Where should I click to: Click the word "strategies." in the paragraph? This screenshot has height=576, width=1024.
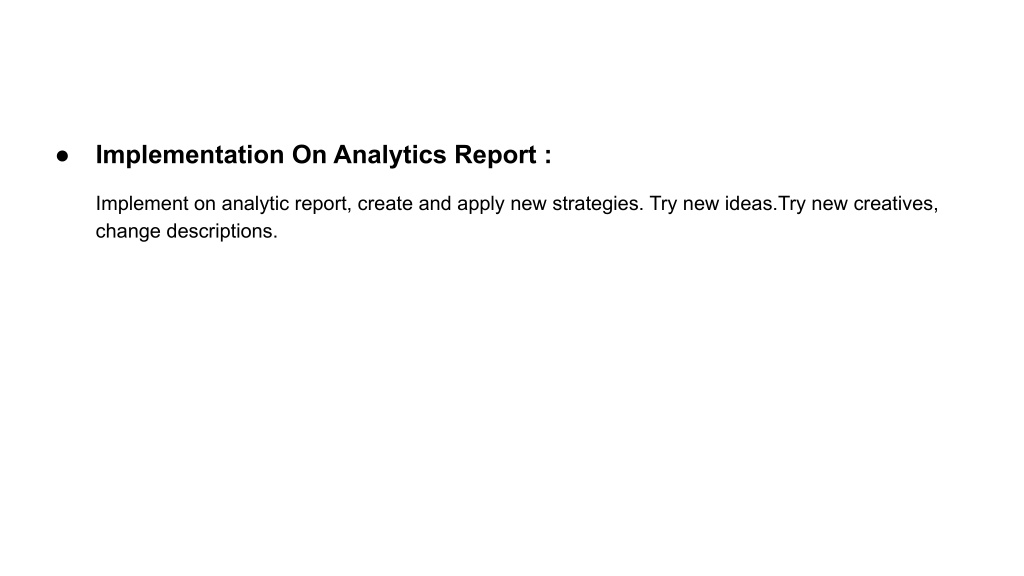tap(598, 204)
